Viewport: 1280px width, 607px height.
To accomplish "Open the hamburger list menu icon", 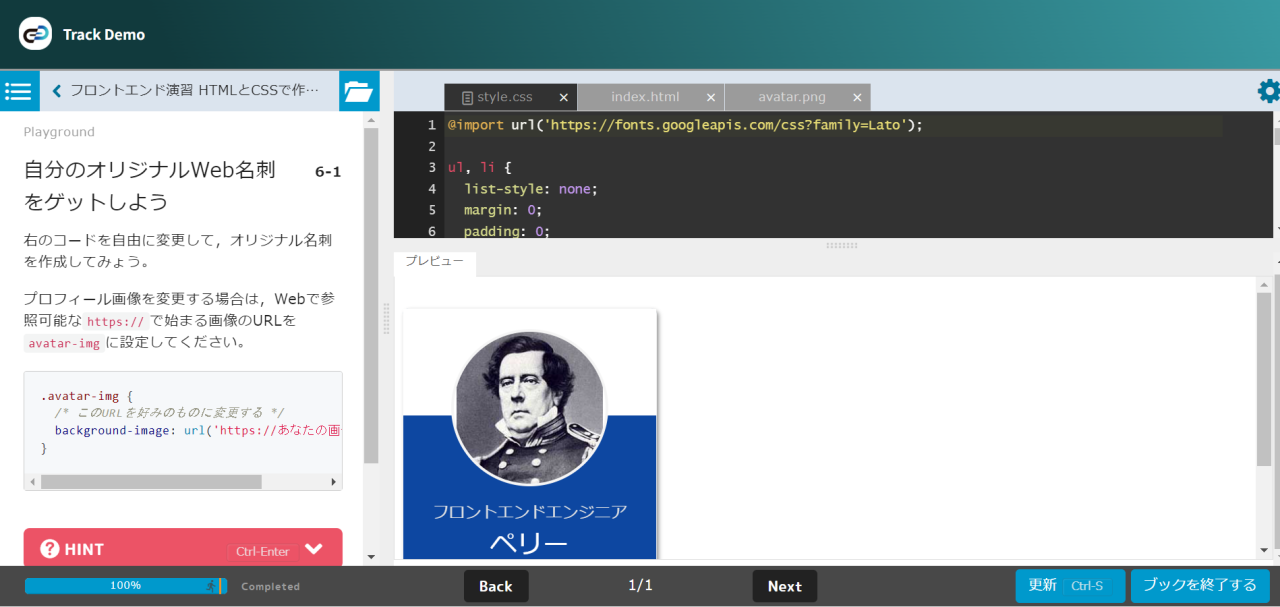I will click(19, 91).
